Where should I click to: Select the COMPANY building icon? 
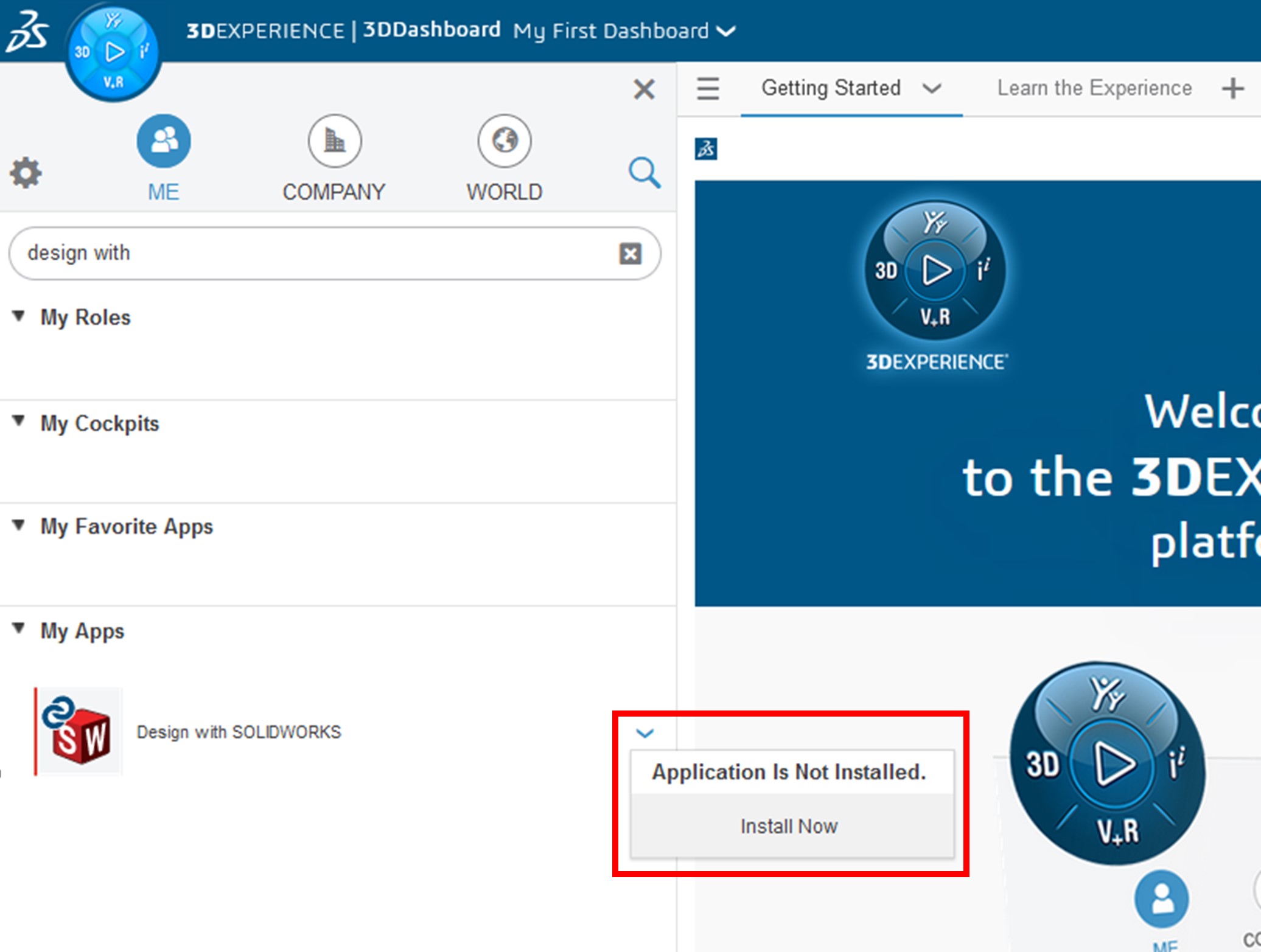pyautogui.click(x=334, y=141)
